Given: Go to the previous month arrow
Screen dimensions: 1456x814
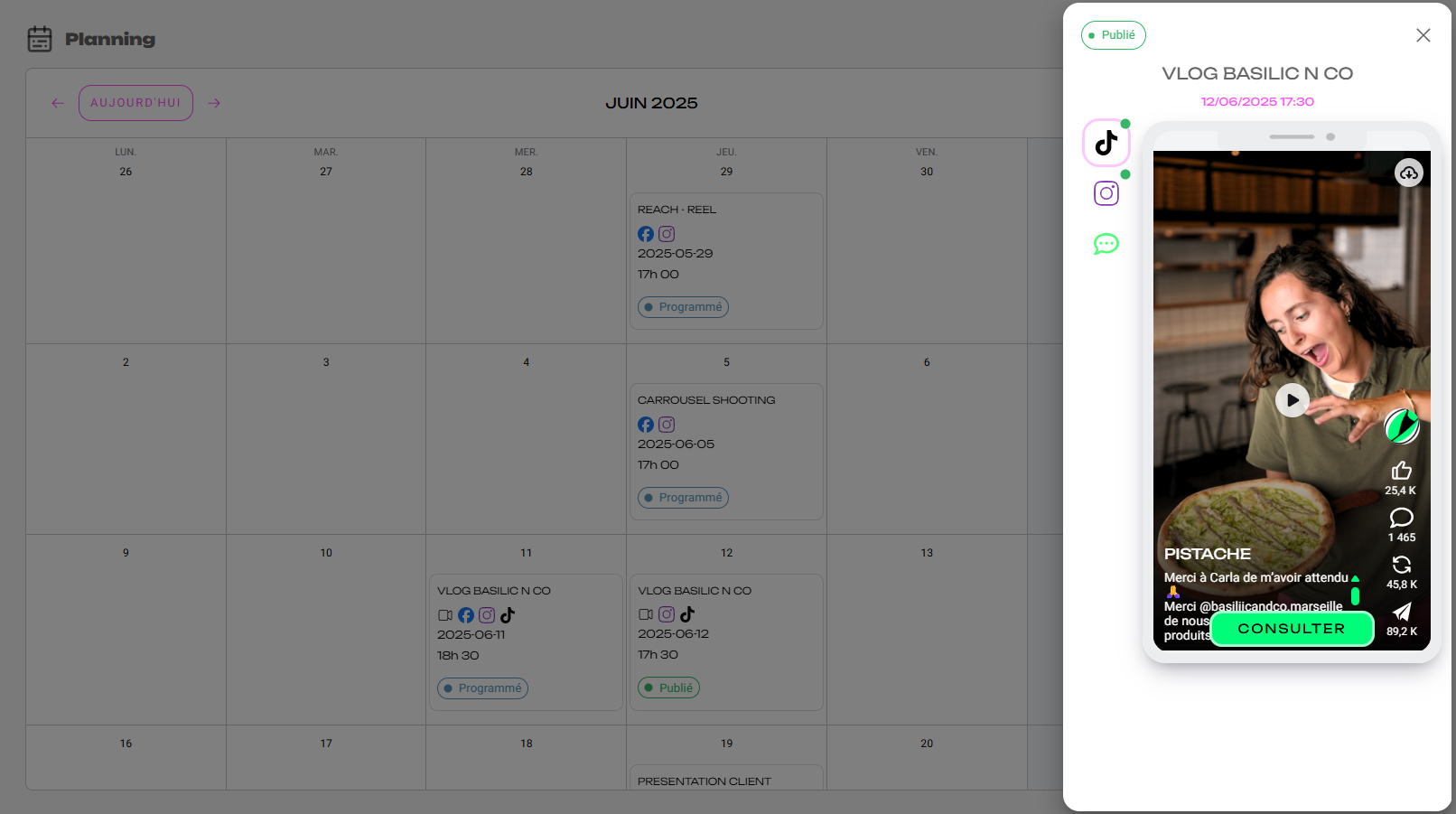Looking at the screenshot, I should 58,103.
